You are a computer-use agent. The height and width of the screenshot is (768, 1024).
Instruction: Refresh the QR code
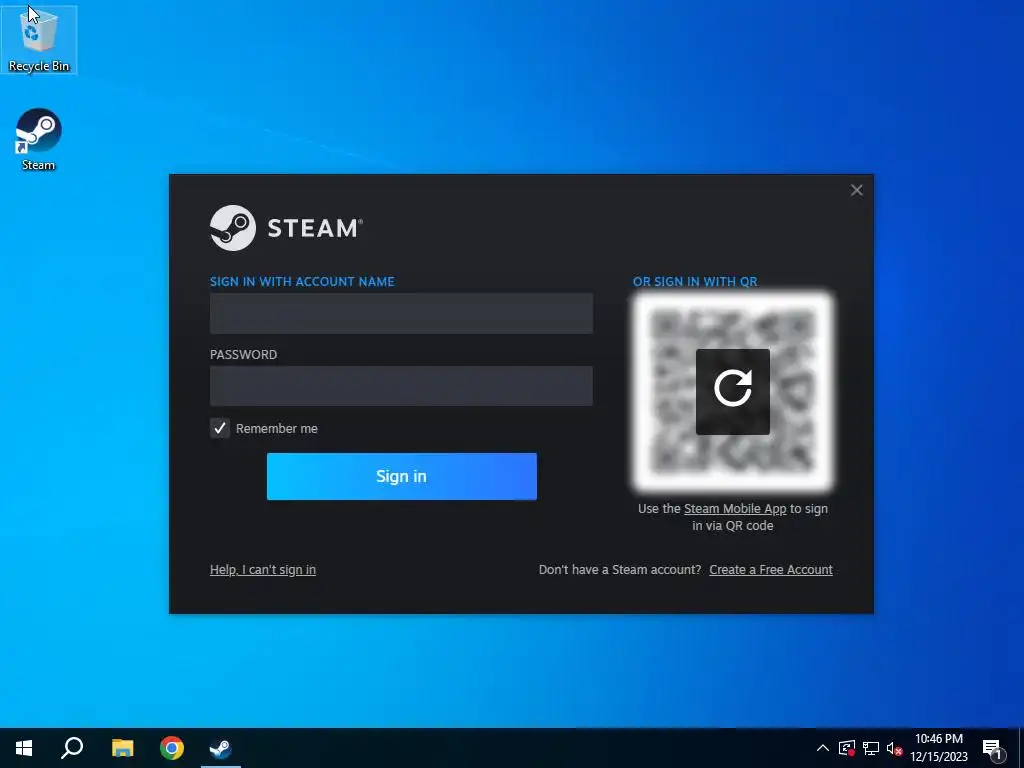tap(733, 391)
